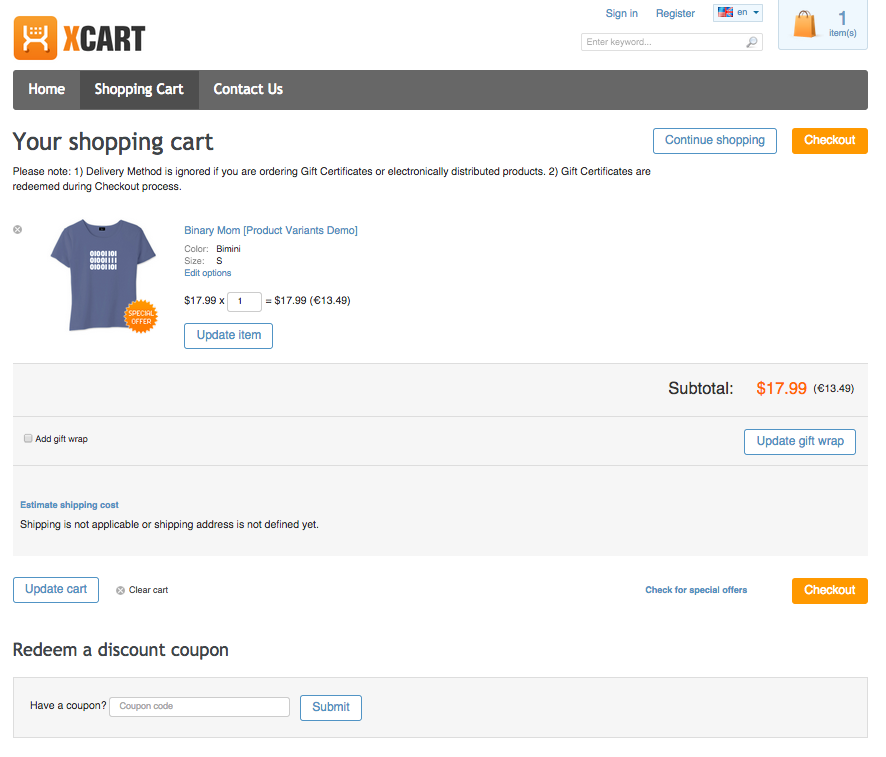The width and height of the screenshot is (886, 757).
Task: Click the Update cart button
Action: 56,590
